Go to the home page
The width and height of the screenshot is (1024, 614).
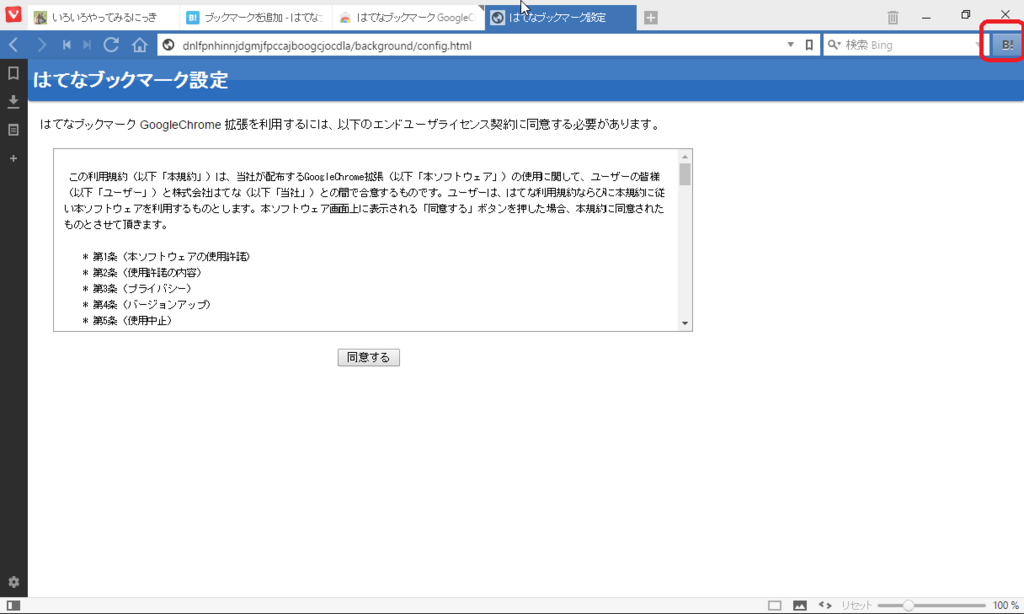click(140, 45)
